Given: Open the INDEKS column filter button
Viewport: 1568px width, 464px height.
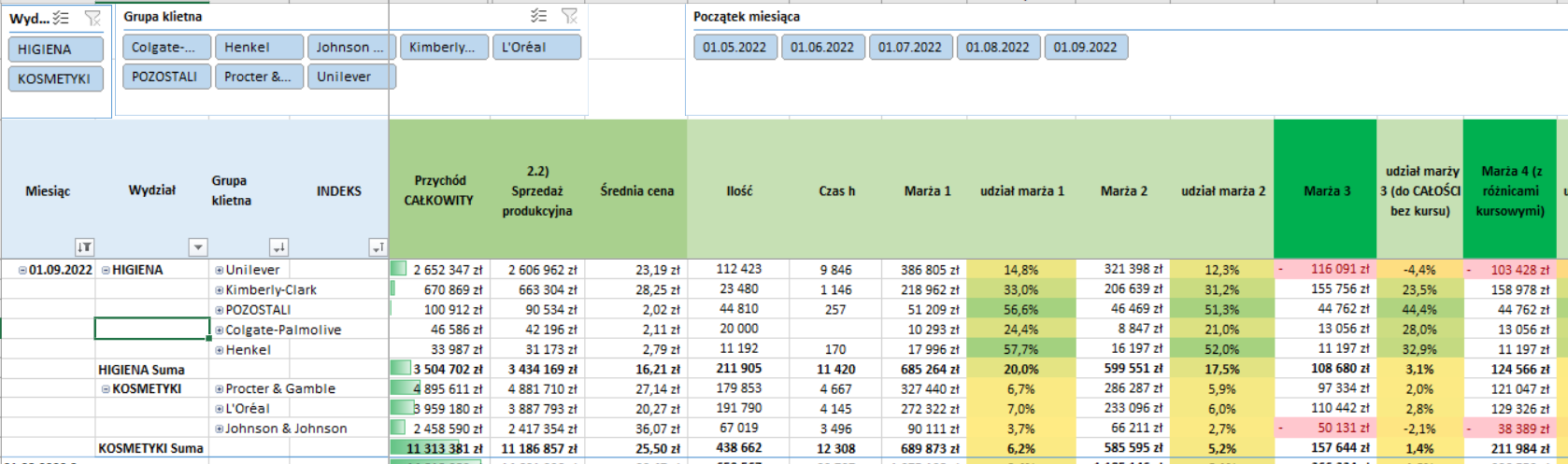Looking at the screenshot, I should coord(378,247).
